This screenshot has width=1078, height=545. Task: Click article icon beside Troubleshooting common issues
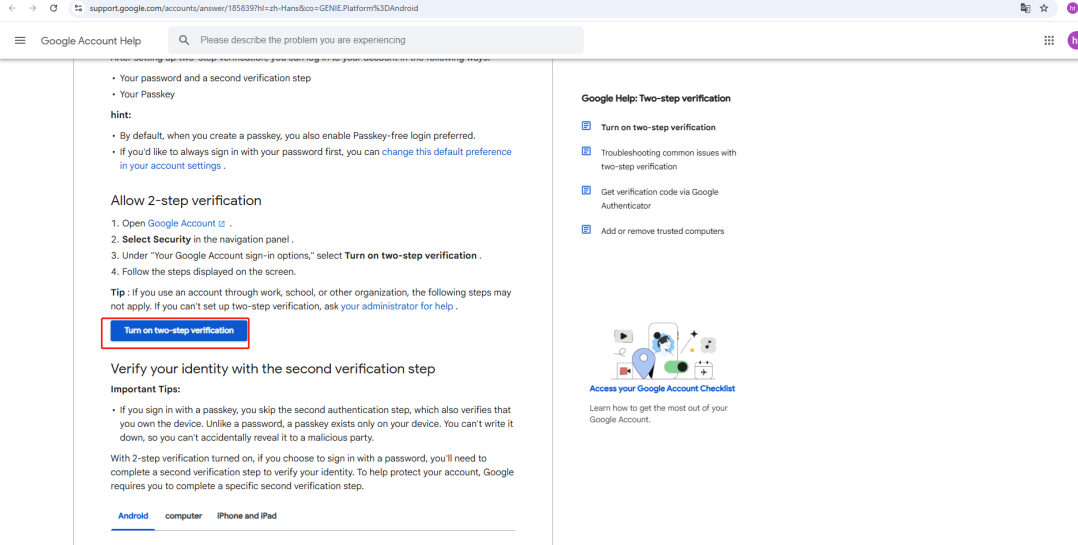[586, 151]
